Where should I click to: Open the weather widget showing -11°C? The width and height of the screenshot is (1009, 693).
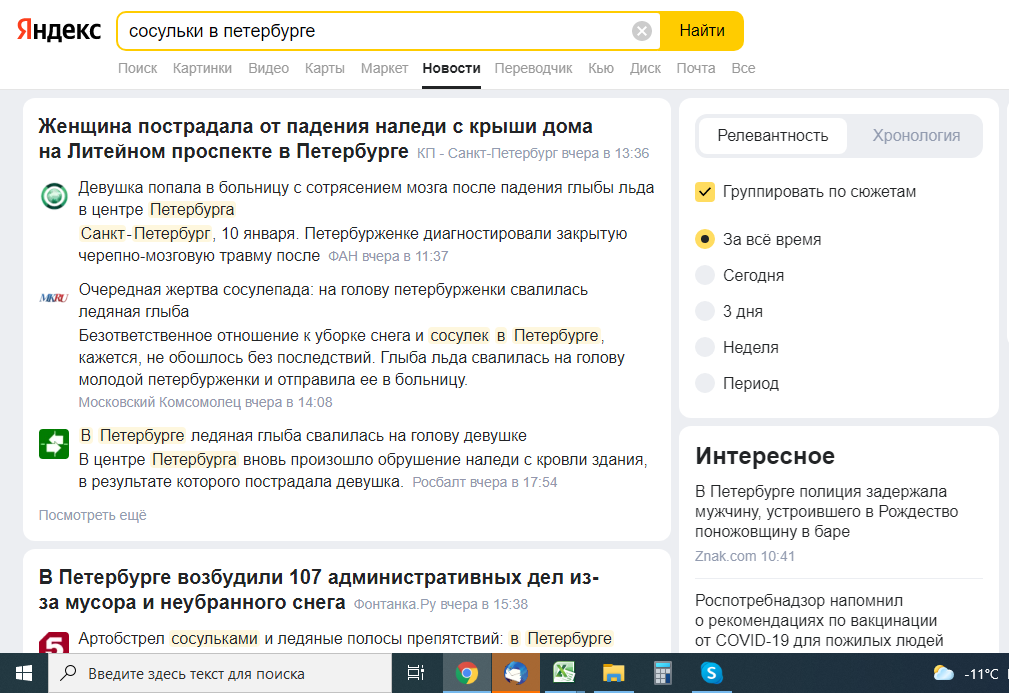pos(966,674)
